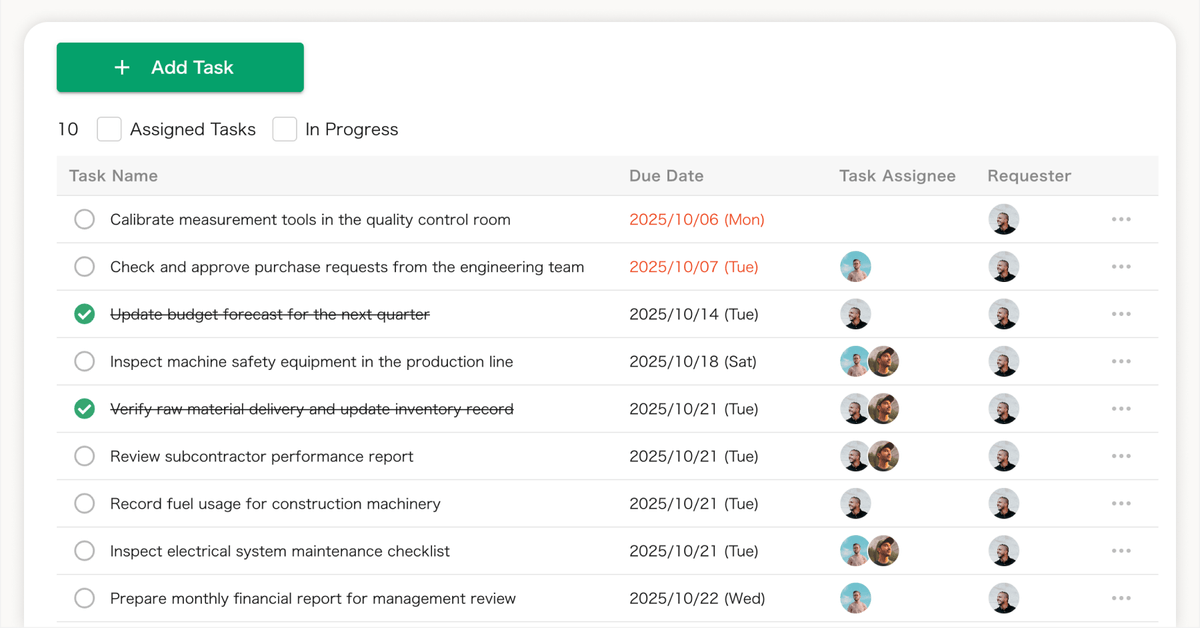The height and width of the screenshot is (628, 1200).
Task: Mark the fuel usage task as complete
Action: [84, 503]
